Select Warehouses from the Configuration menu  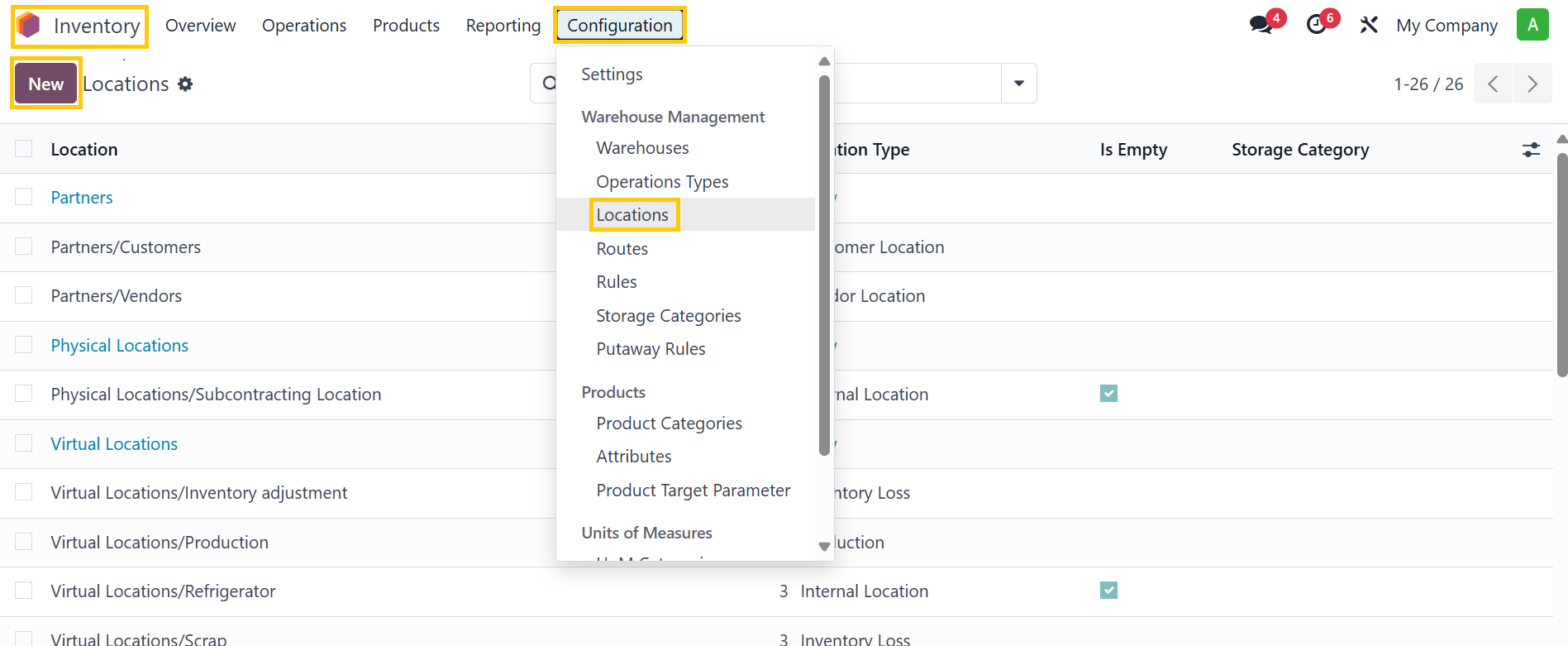(642, 148)
